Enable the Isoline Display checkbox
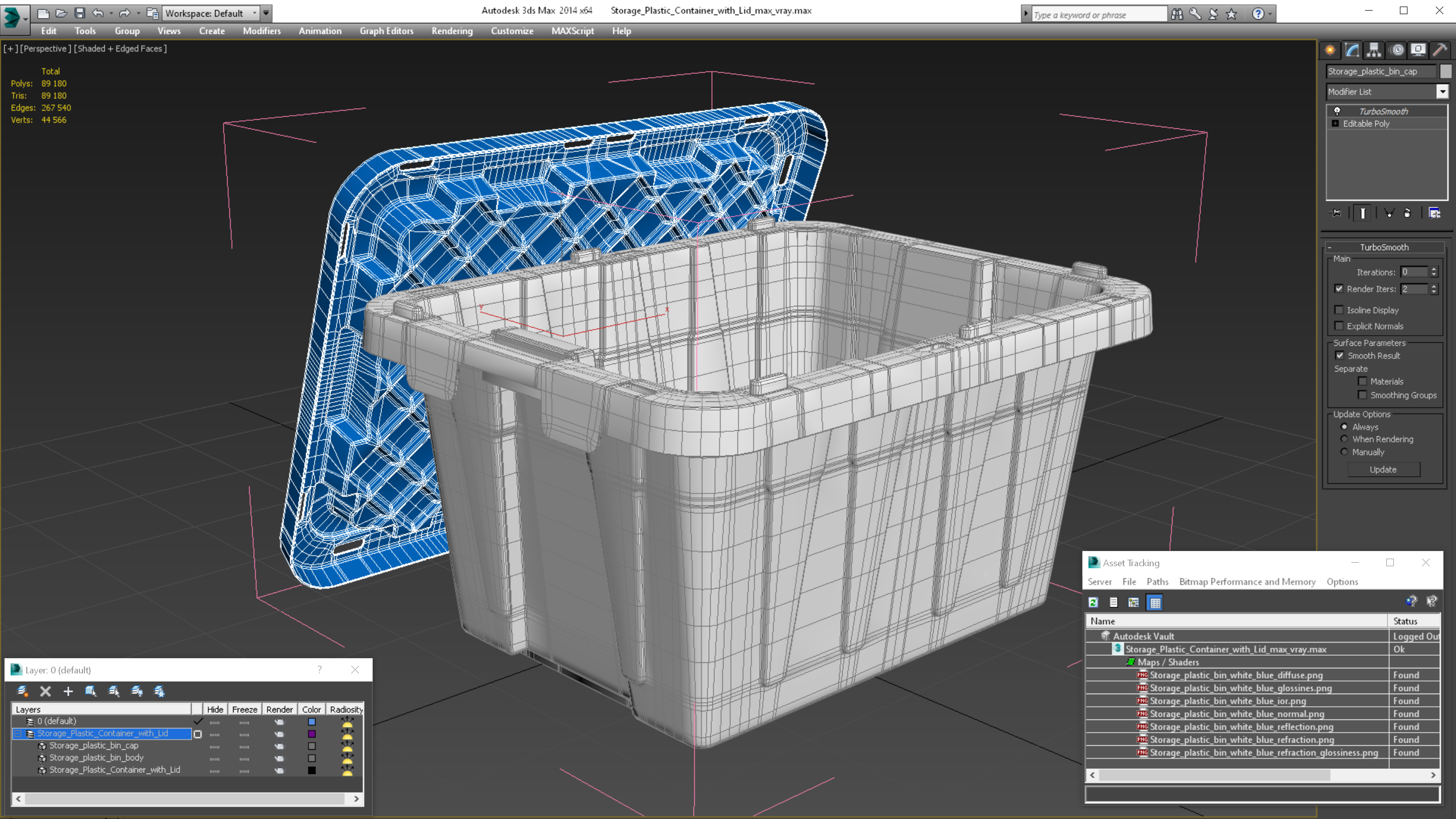Viewport: 1456px width, 819px height. pyautogui.click(x=1338, y=310)
